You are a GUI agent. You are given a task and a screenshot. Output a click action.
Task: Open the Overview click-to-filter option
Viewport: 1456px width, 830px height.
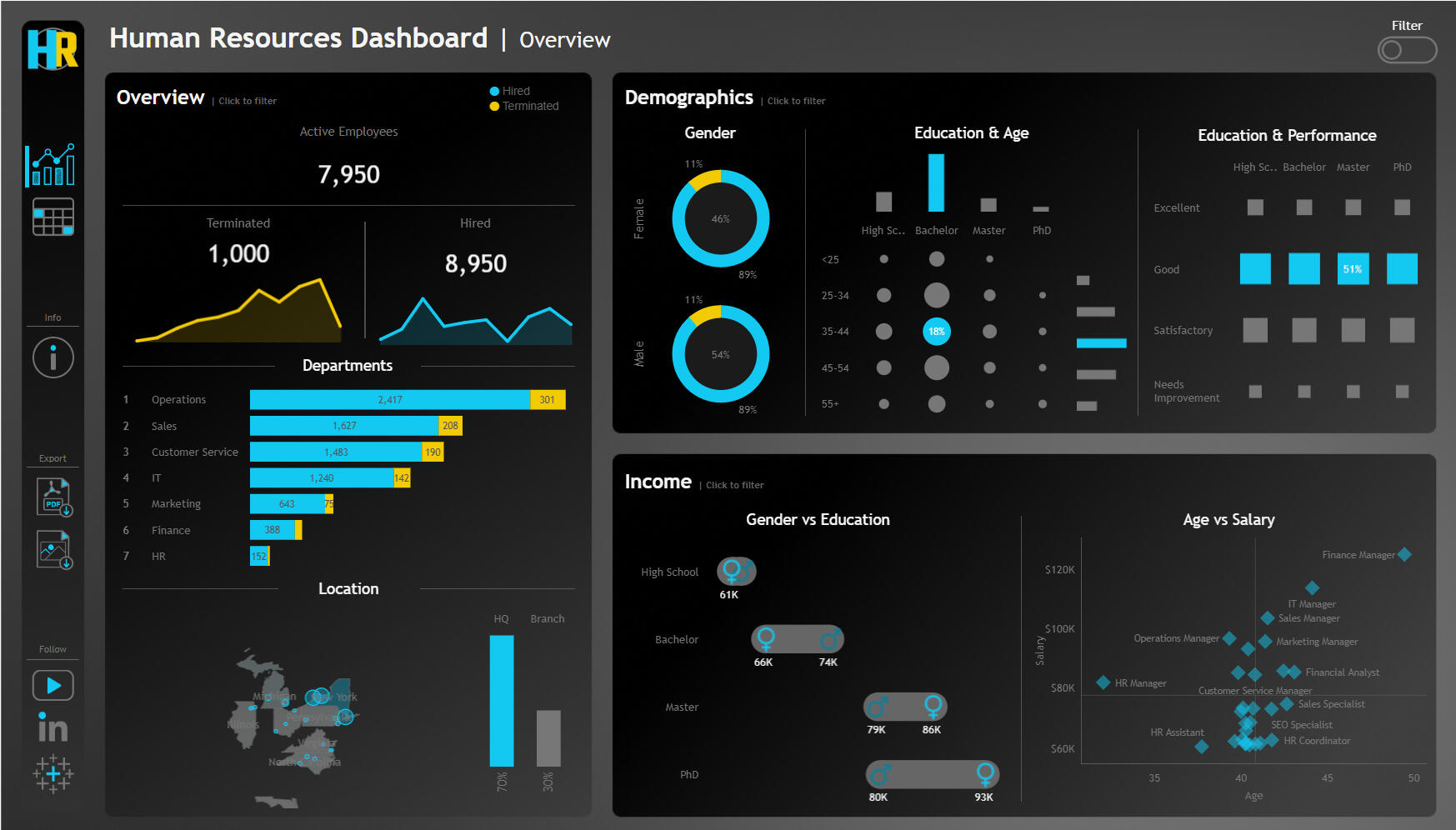pos(247,100)
